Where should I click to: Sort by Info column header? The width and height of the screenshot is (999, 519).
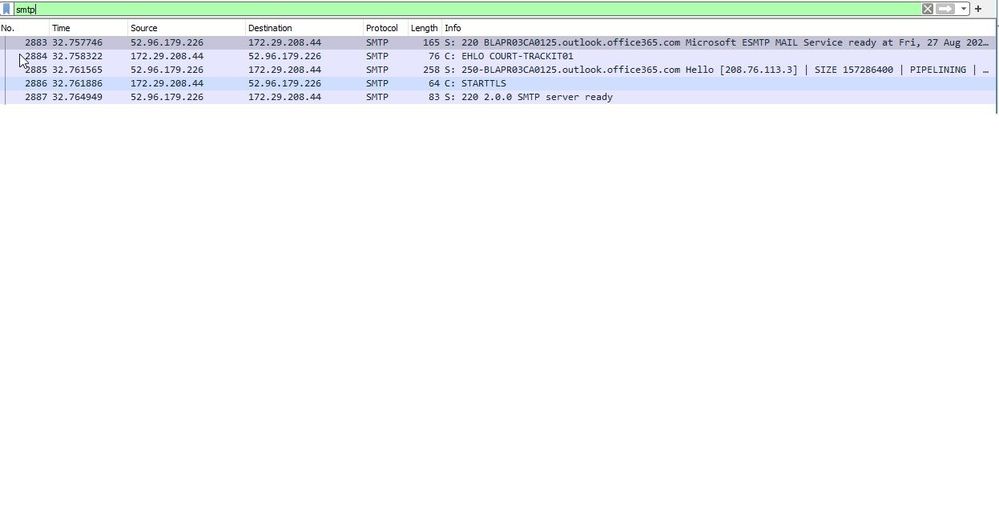point(719,28)
